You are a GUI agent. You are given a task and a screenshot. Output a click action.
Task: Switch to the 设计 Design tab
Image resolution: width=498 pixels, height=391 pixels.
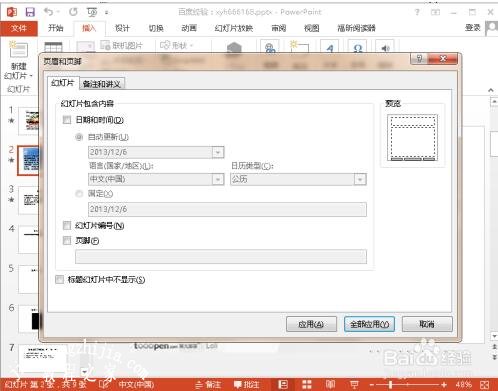pyautogui.click(x=122, y=28)
